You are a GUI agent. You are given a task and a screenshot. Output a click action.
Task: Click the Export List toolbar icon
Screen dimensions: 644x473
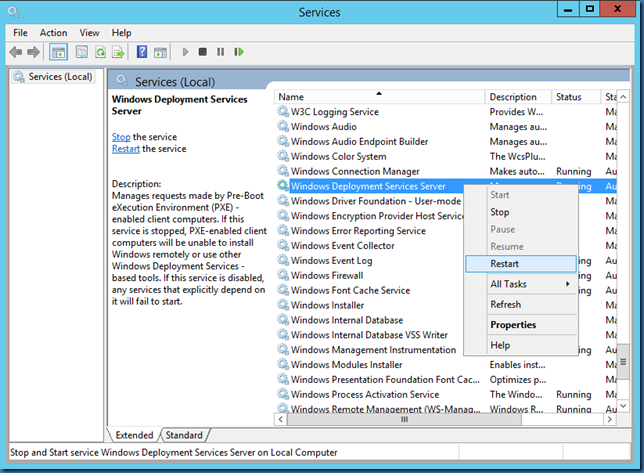119,51
